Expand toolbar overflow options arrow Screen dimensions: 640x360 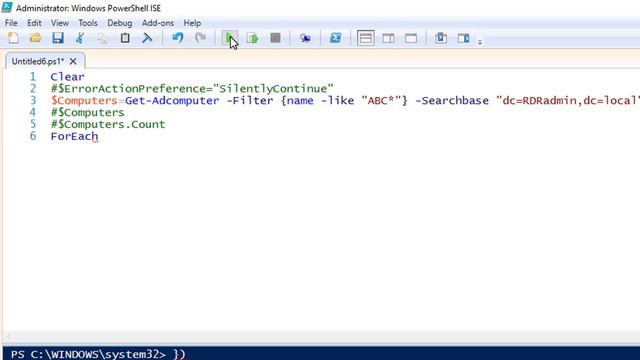click(x=480, y=42)
